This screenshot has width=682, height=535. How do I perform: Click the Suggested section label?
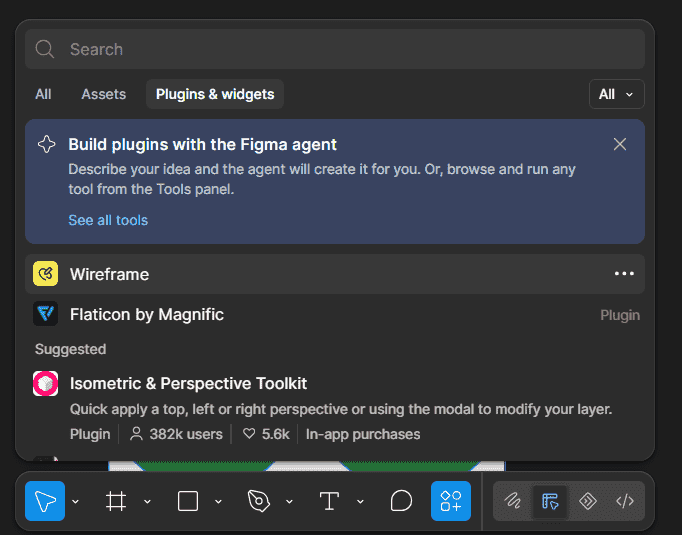70,349
